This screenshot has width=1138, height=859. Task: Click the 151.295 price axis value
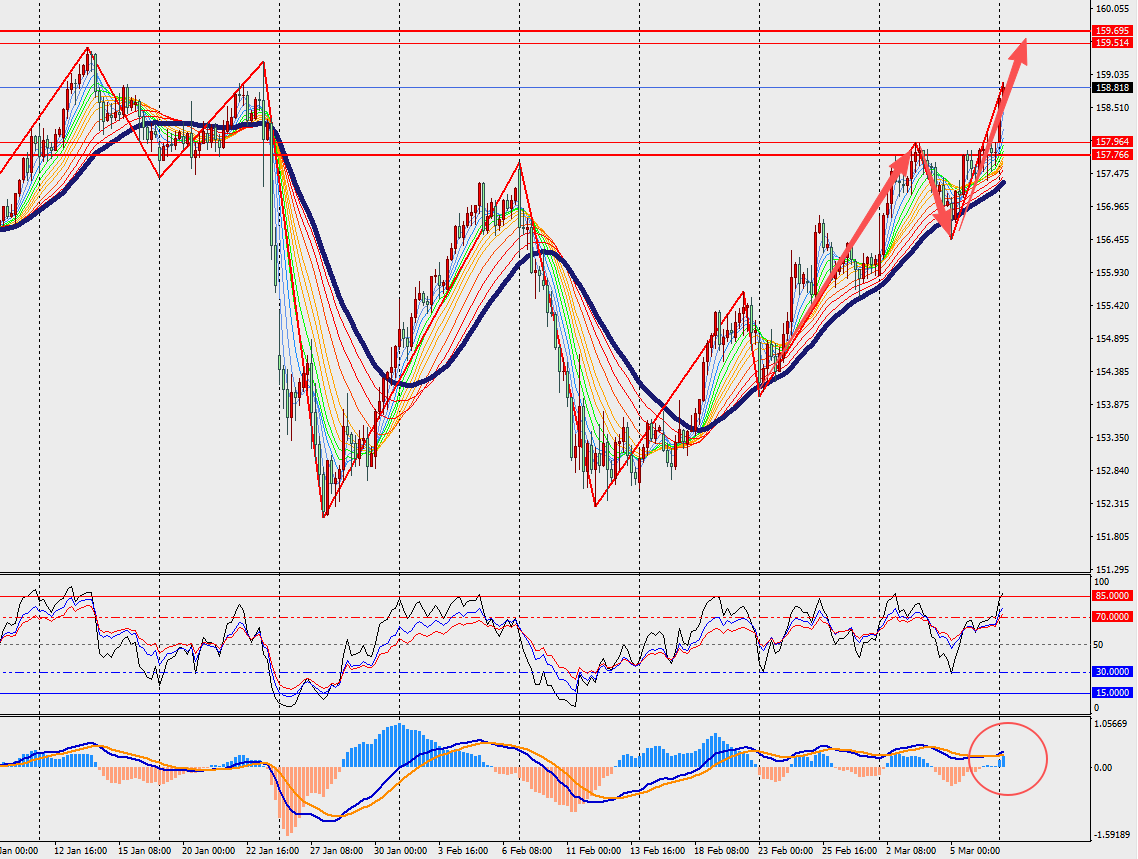pyautogui.click(x=1113, y=570)
